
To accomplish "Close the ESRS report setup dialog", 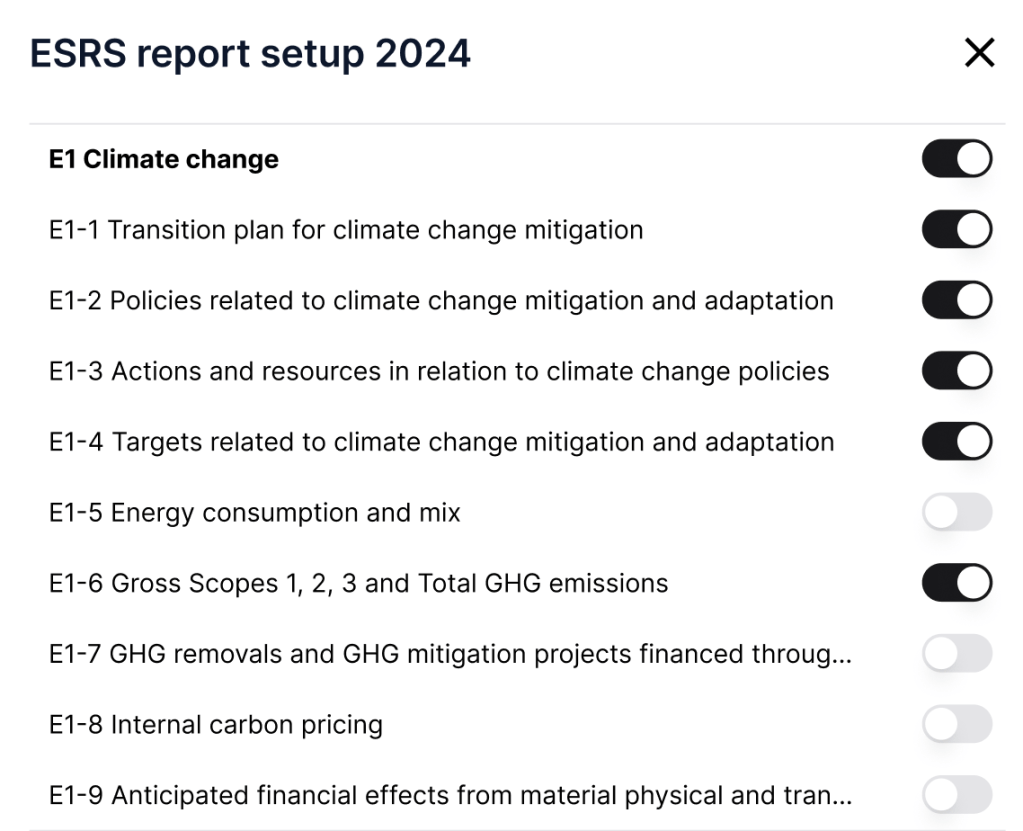I will coord(979,54).
